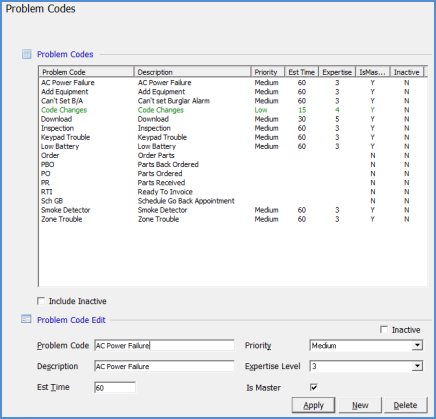Select the Code Changes row
Image resolution: width=436 pixels, height=419 pixels.
[232, 110]
